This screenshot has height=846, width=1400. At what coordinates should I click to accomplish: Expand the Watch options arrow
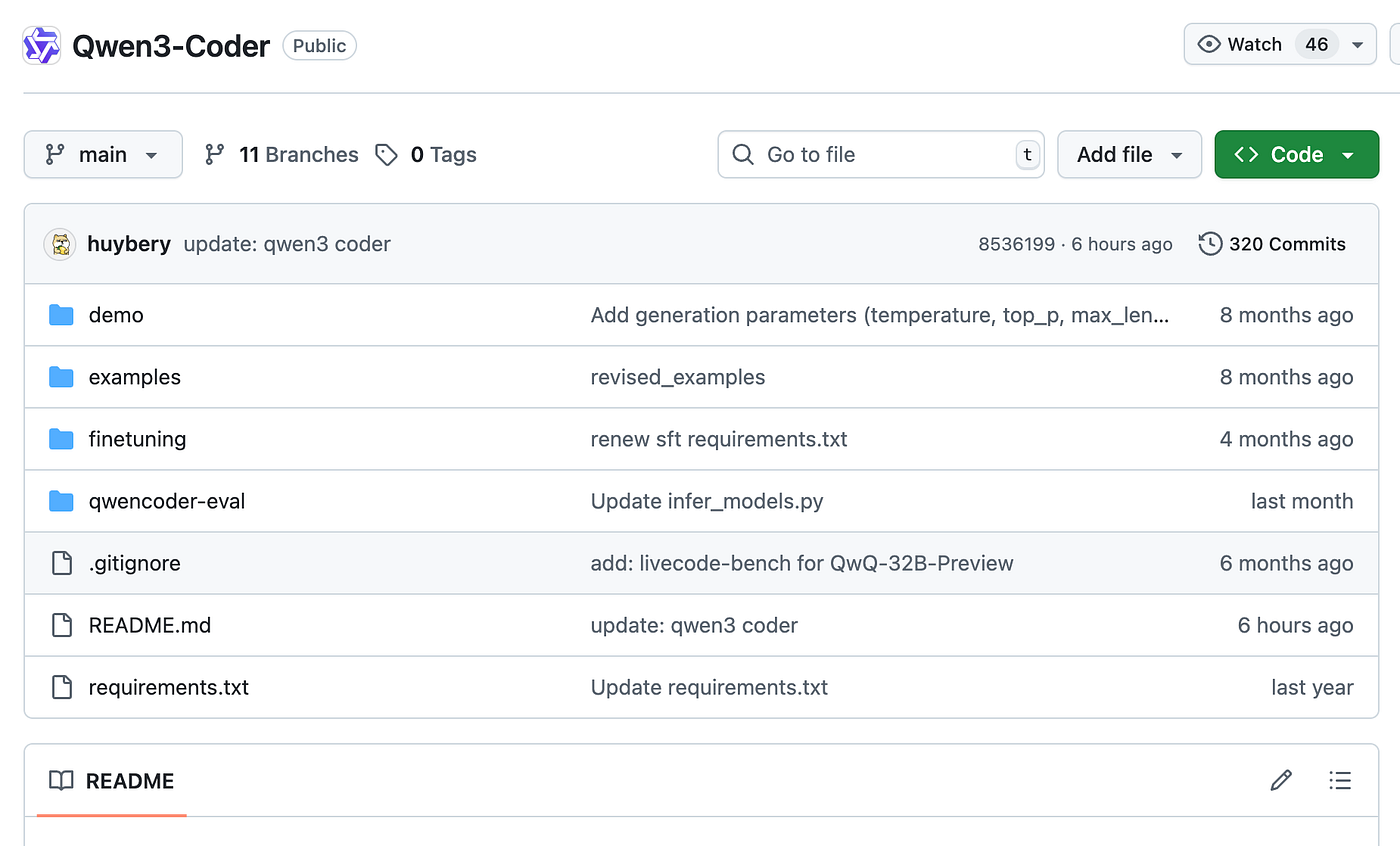1357,45
